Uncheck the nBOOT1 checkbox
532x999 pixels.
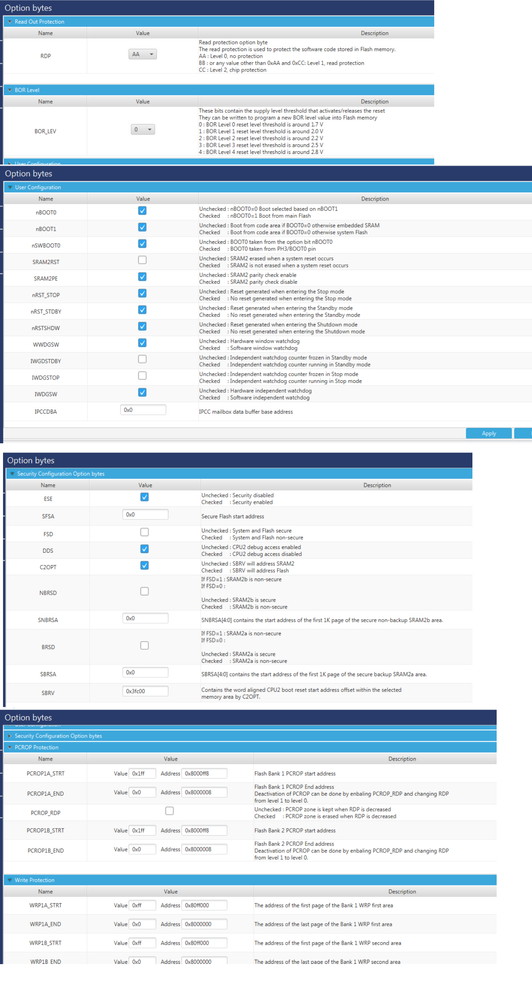pos(142,227)
